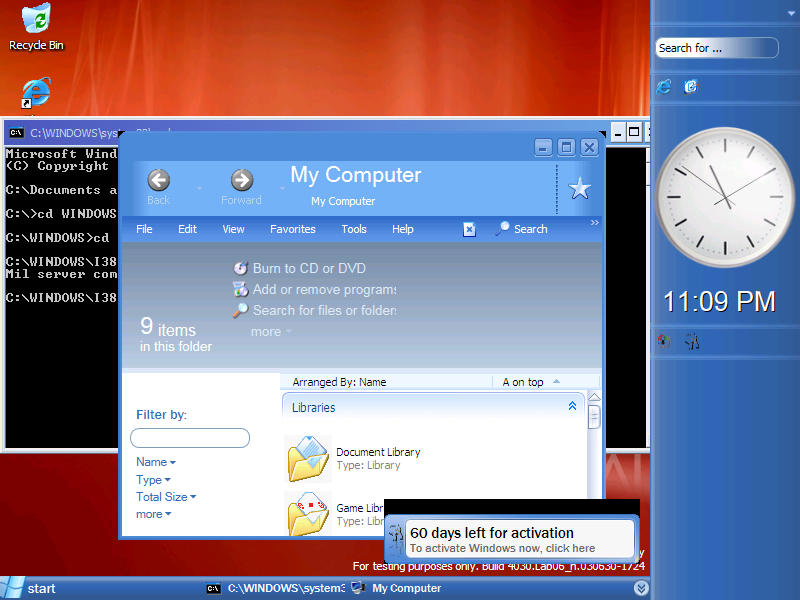Switch to command prompt taskbar button
The width and height of the screenshot is (800, 600).
(276, 588)
